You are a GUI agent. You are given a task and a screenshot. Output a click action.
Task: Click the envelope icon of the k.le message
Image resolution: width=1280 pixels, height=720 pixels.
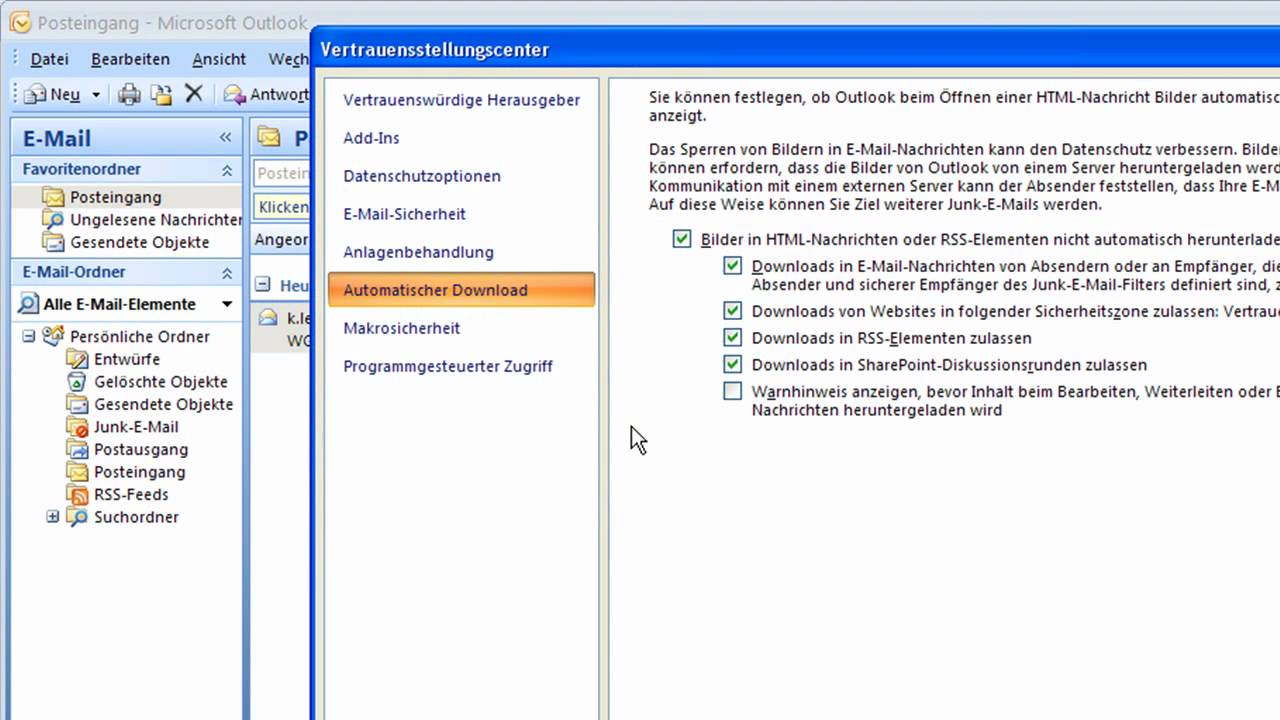click(x=268, y=318)
